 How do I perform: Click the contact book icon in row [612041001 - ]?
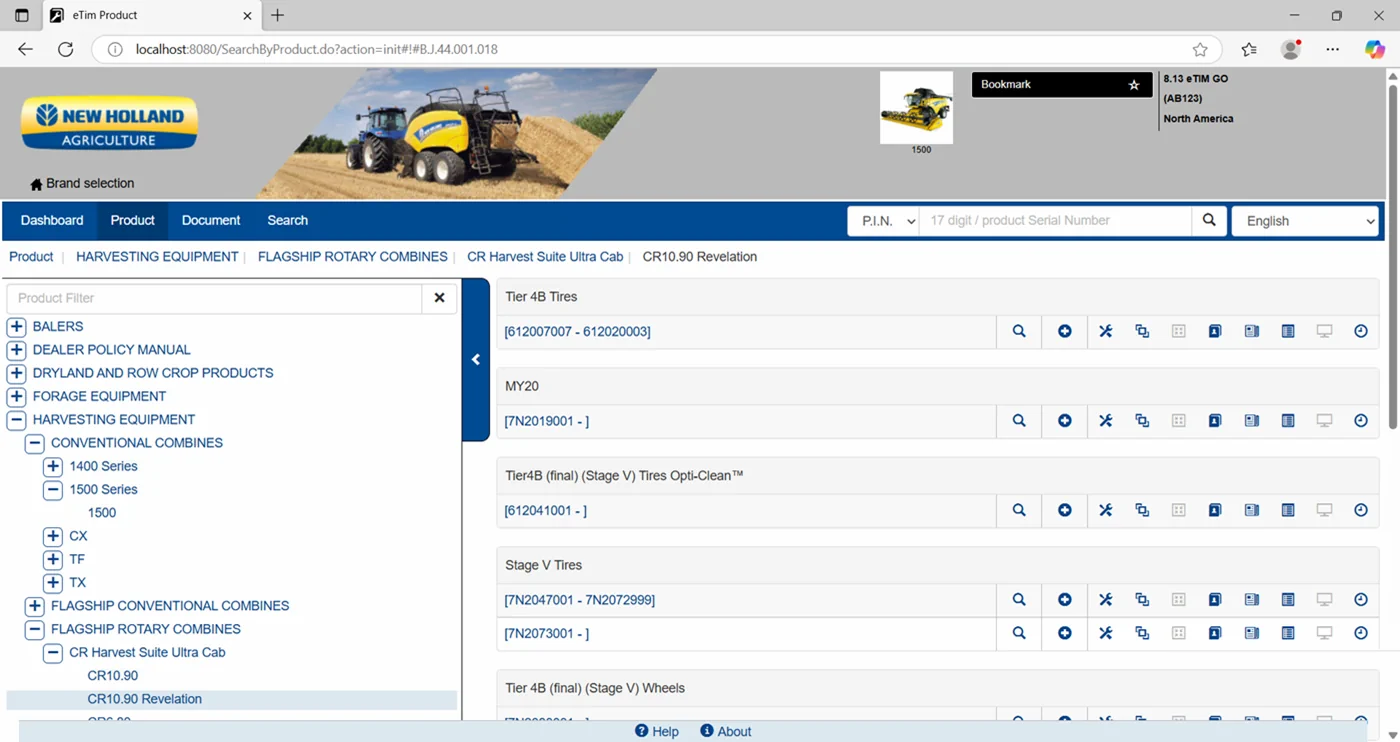tap(1215, 510)
